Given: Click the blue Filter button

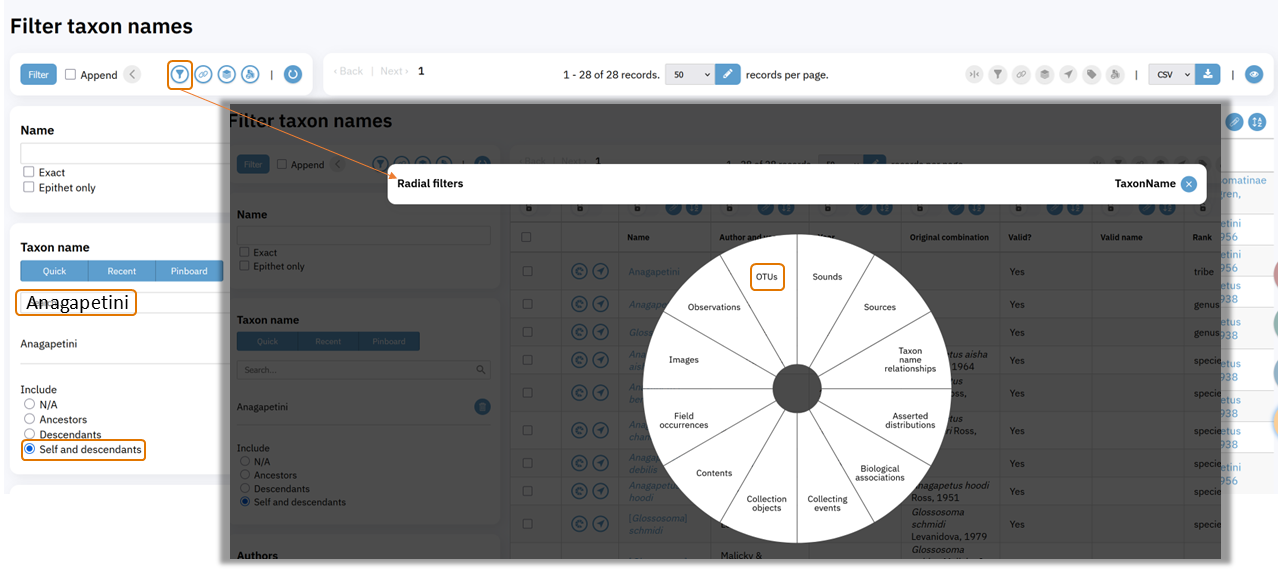Looking at the screenshot, I should tap(38, 74).
